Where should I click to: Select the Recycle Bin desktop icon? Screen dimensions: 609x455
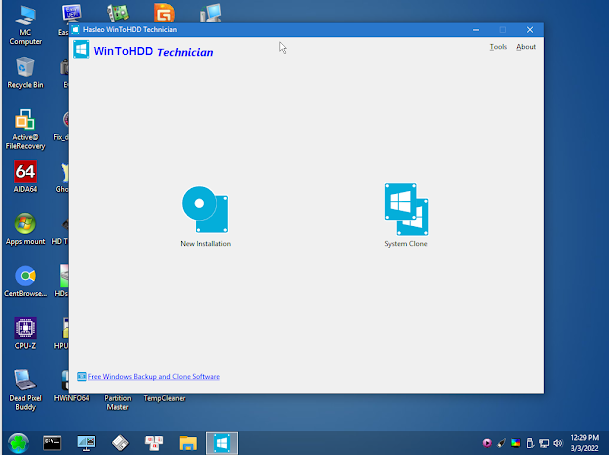coord(25,73)
